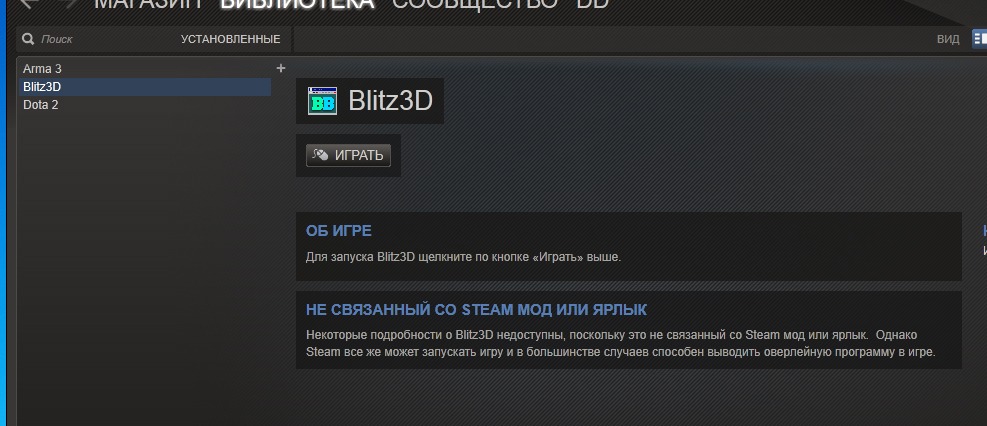
Task: Click the Blitz3D title heading
Action: coord(390,101)
